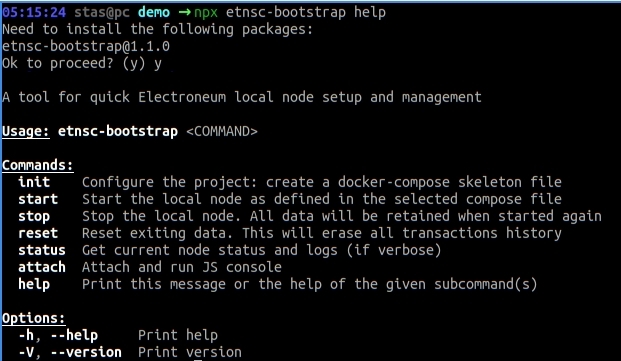
Task: Click the demo directory name in prompt
Action: pos(154,12)
